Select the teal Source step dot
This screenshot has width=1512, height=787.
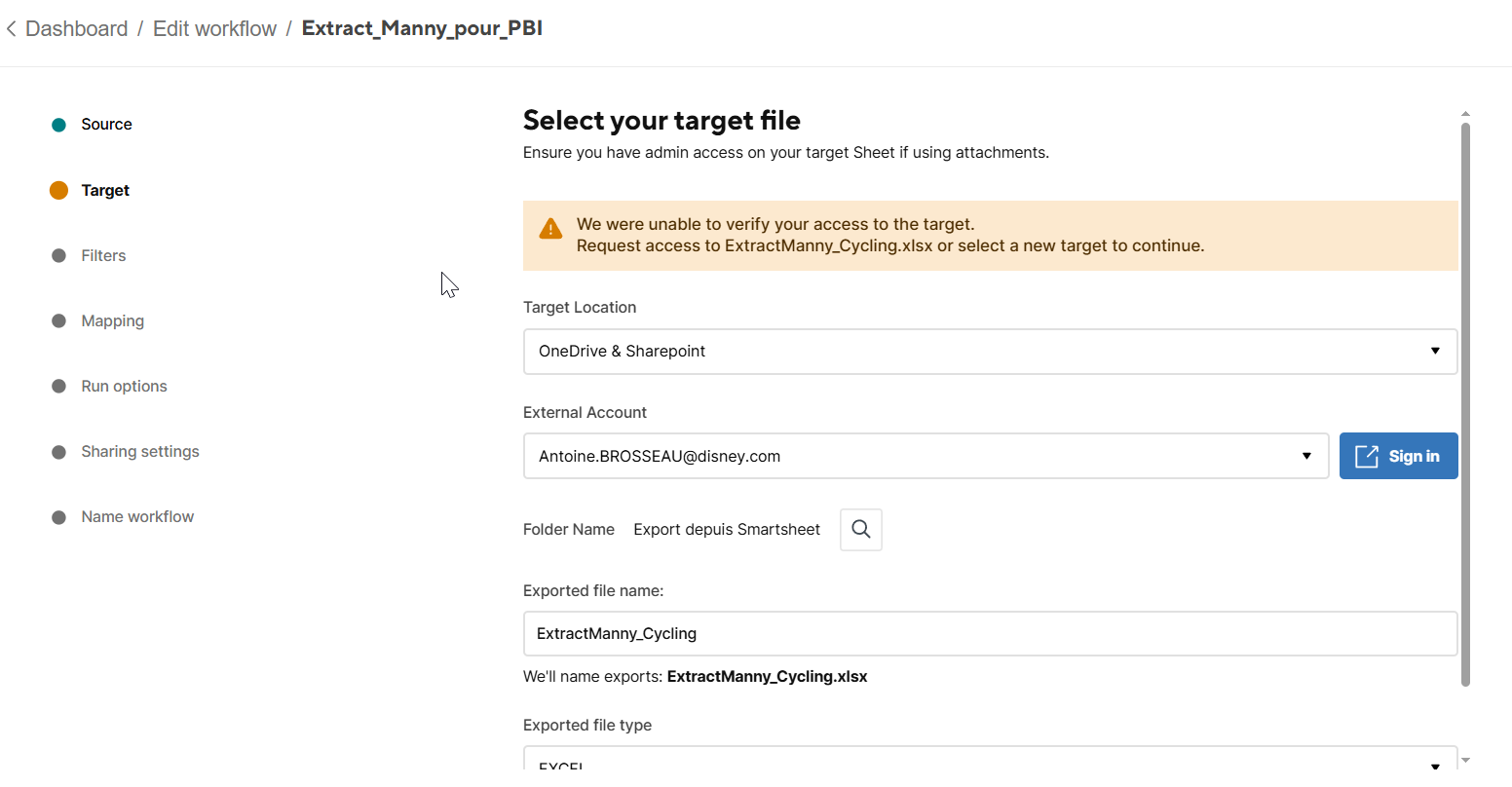tap(58, 125)
